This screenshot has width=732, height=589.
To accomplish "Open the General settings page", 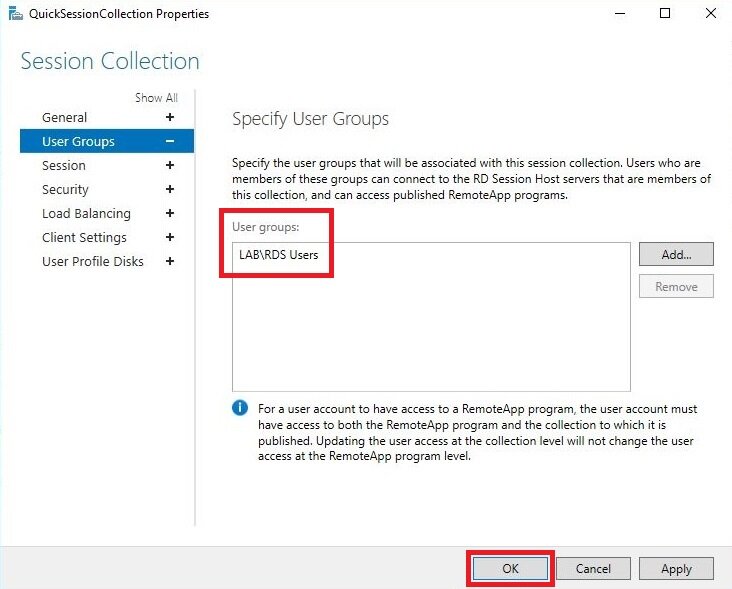I will [64, 118].
